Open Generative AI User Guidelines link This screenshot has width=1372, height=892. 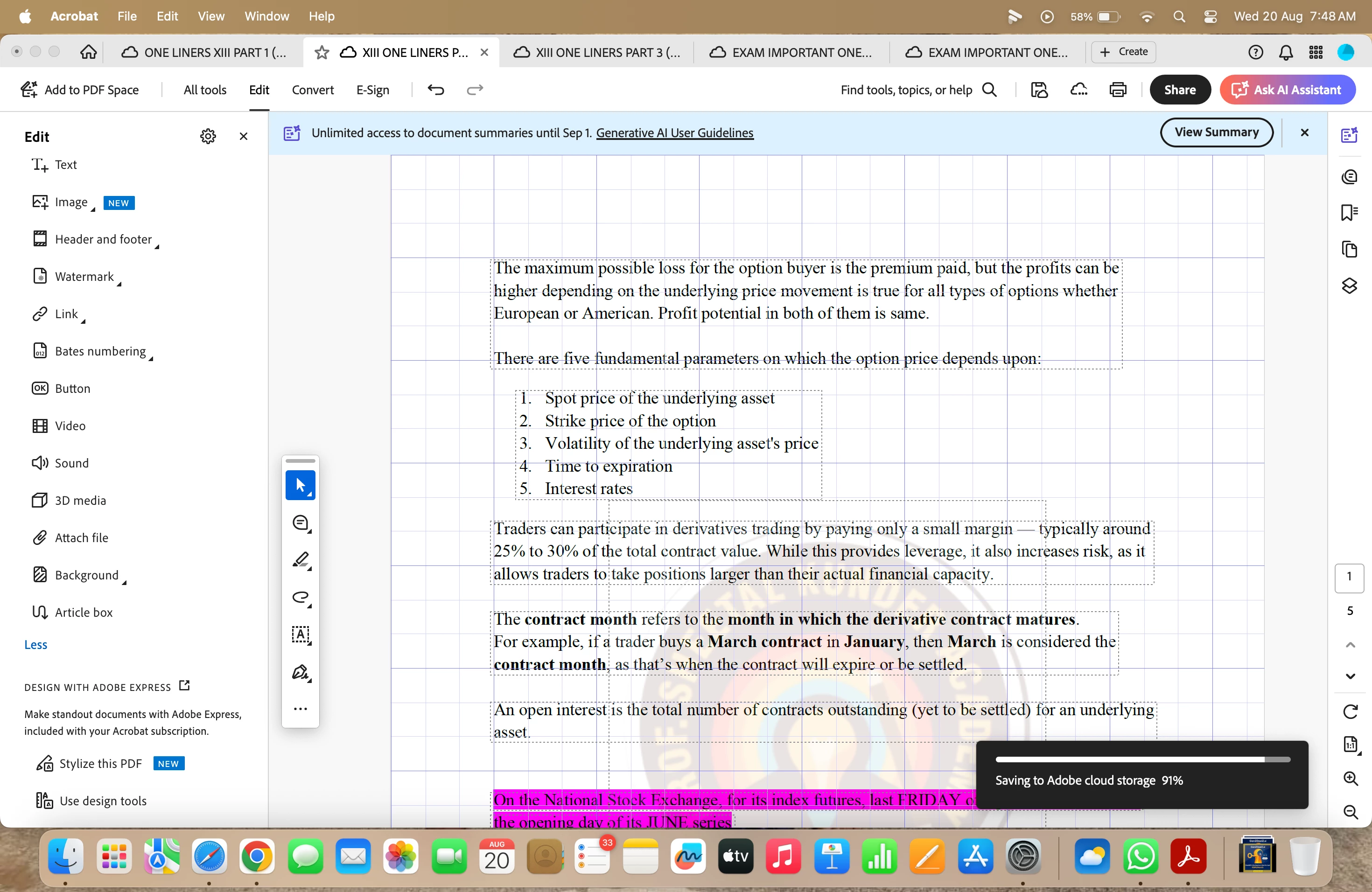(x=674, y=133)
